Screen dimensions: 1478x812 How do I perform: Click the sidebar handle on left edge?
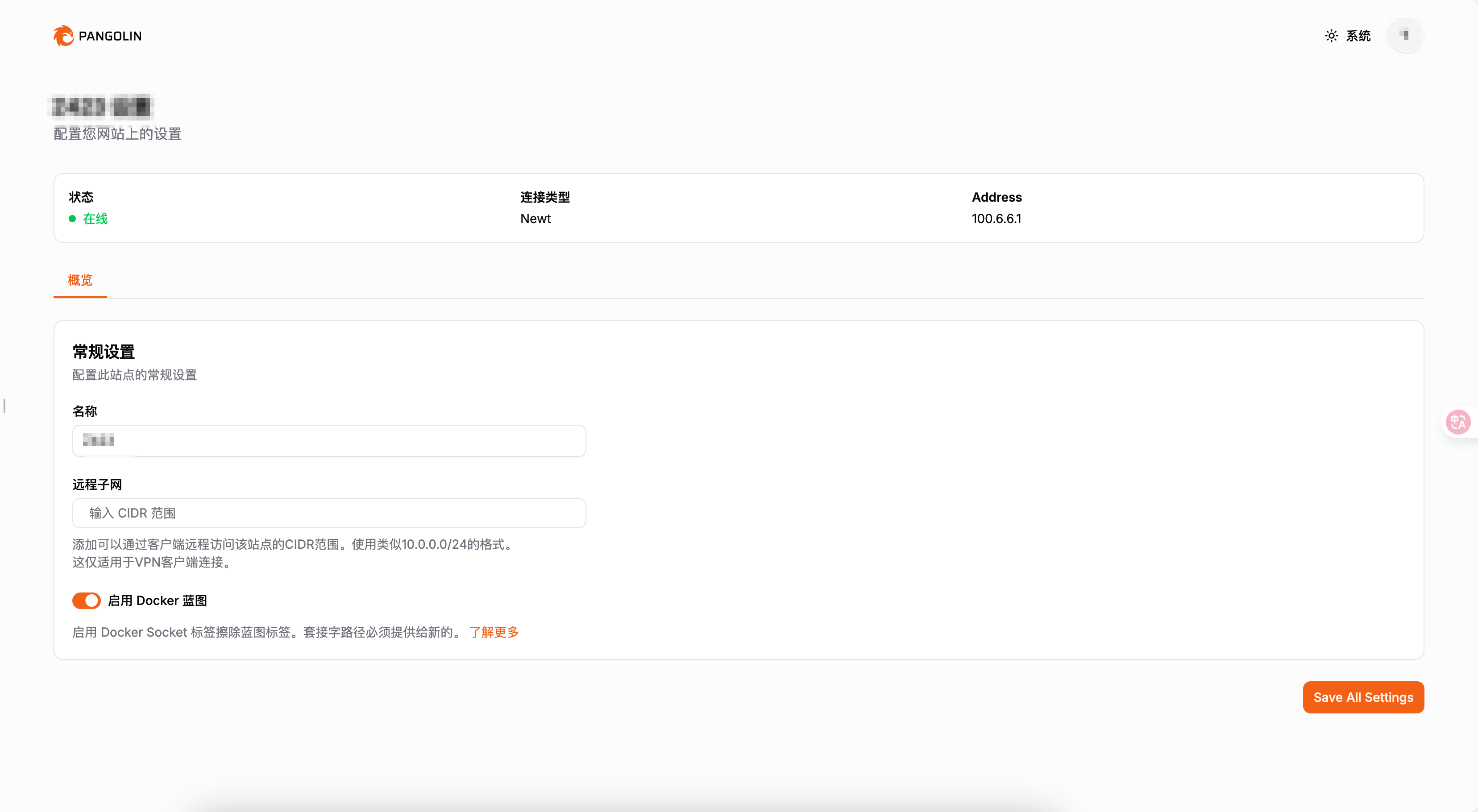pyautogui.click(x=4, y=406)
